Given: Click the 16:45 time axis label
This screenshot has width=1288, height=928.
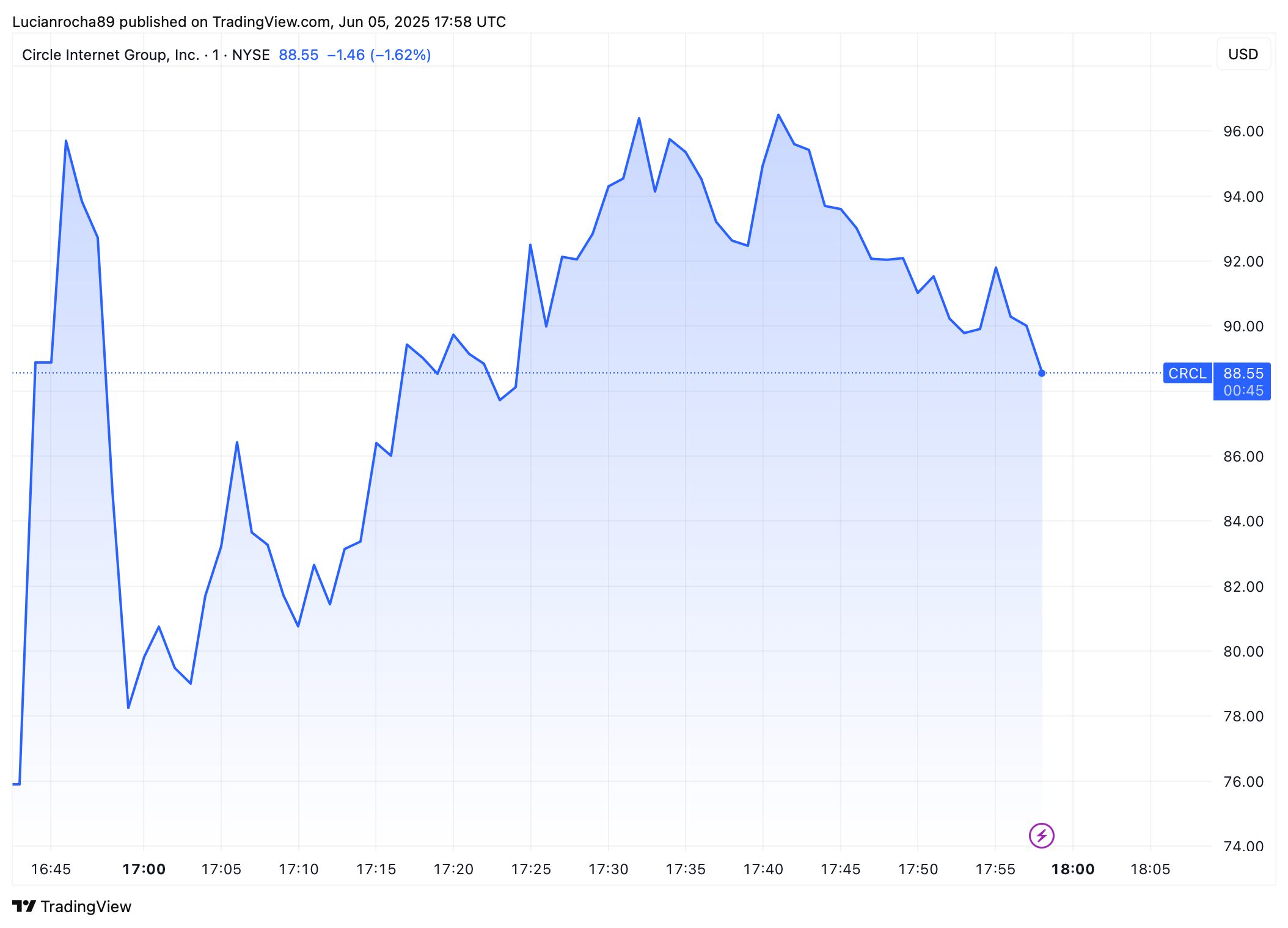Looking at the screenshot, I should point(51,869).
